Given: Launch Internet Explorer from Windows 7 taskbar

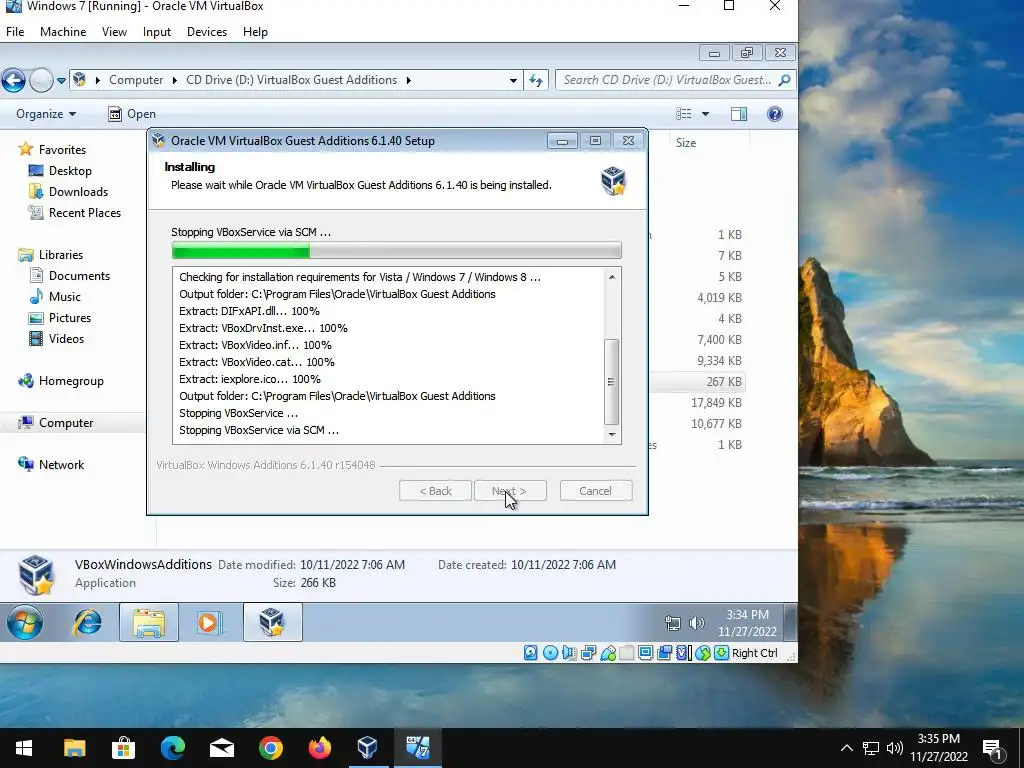Looking at the screenshot, I should coord(87,622).
